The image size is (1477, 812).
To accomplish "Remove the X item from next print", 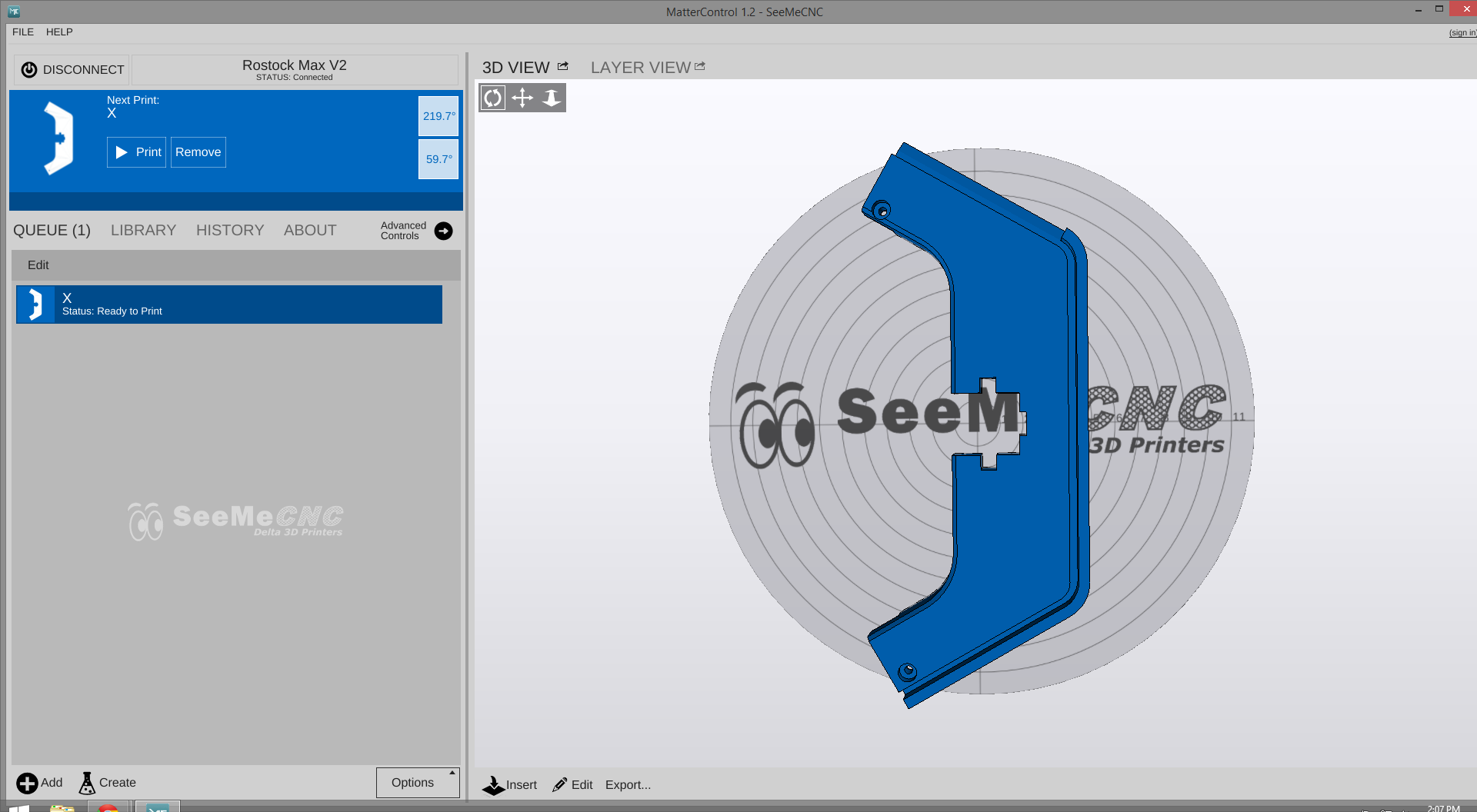I will [198, 152].
